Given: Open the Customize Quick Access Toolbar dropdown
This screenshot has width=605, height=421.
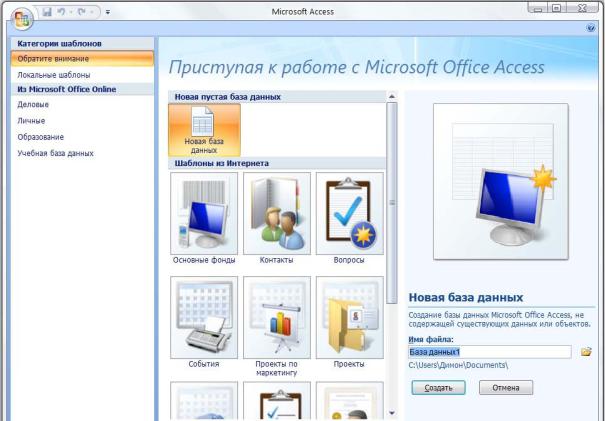Looking at the screenshot, I should coord(108,12).
